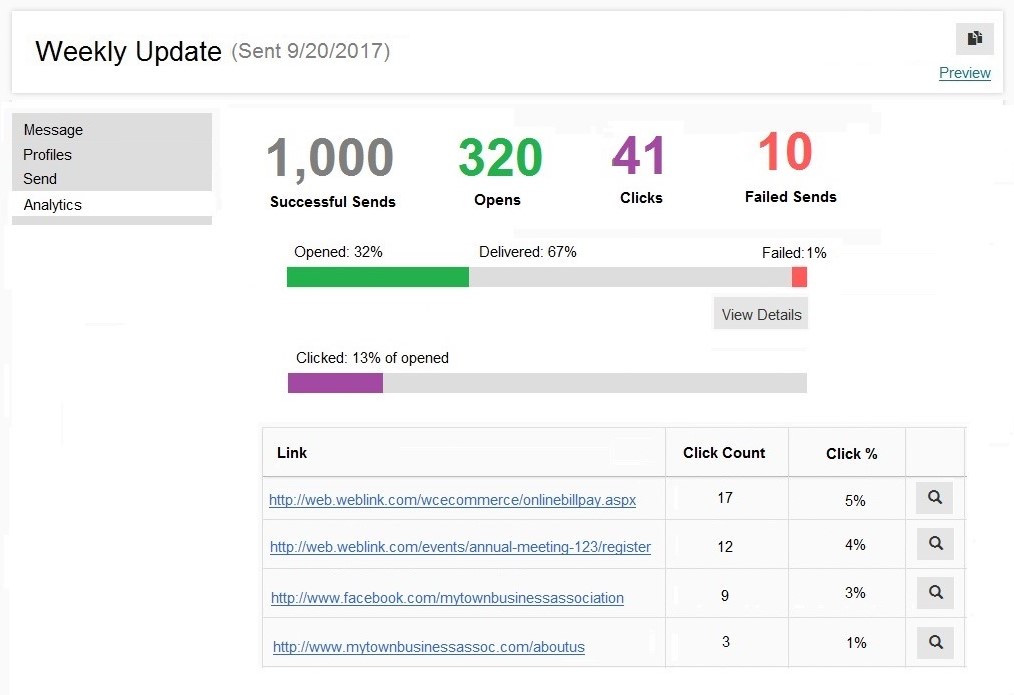Click the click count value 9
The height and width of the screenshot is (695, 1014).
pyautogui.click(x=725, y=595)
